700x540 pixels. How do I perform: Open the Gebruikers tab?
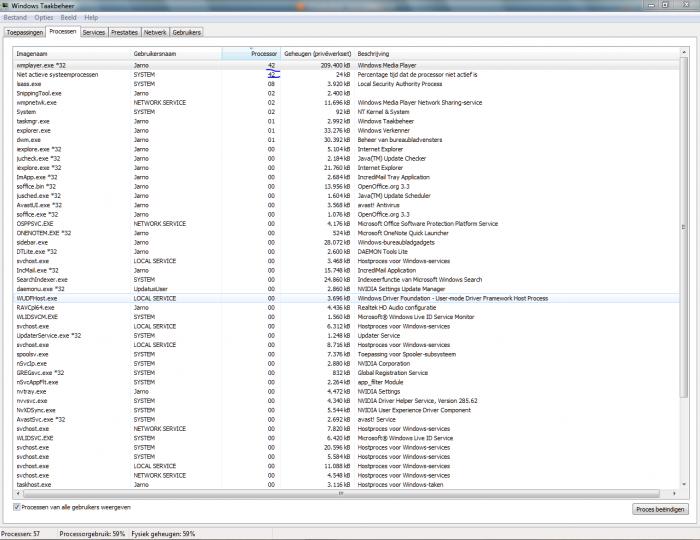(x=187, y=32)
